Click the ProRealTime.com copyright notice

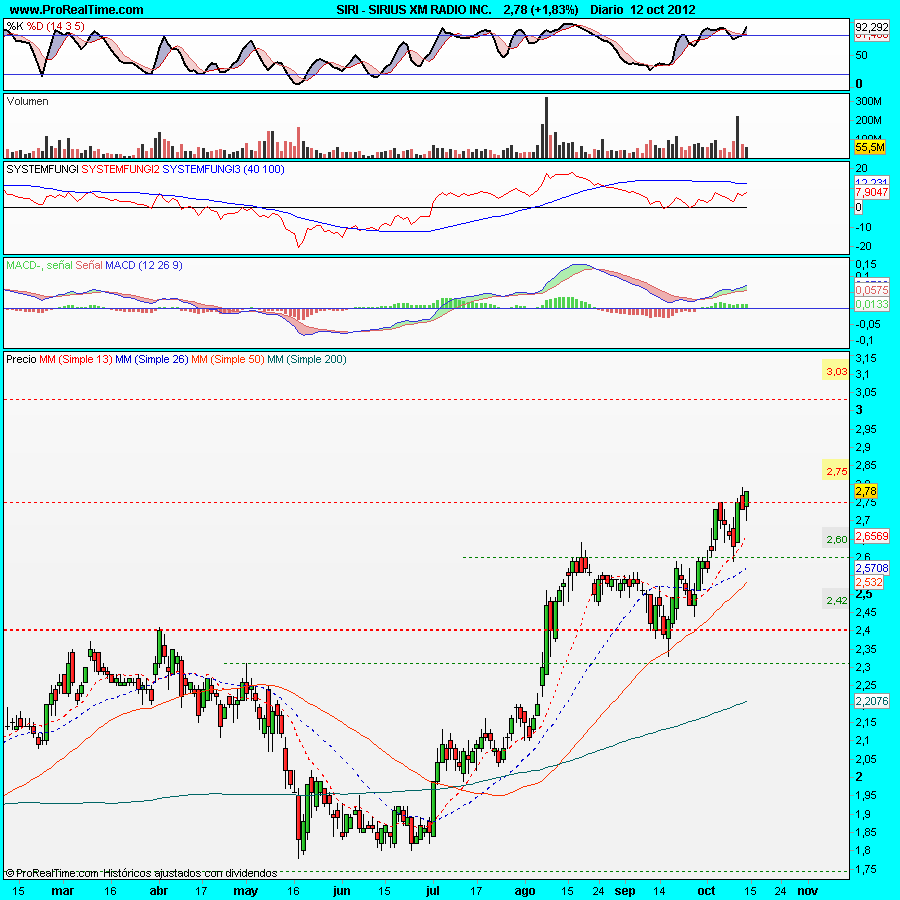[x=142, y=873]
